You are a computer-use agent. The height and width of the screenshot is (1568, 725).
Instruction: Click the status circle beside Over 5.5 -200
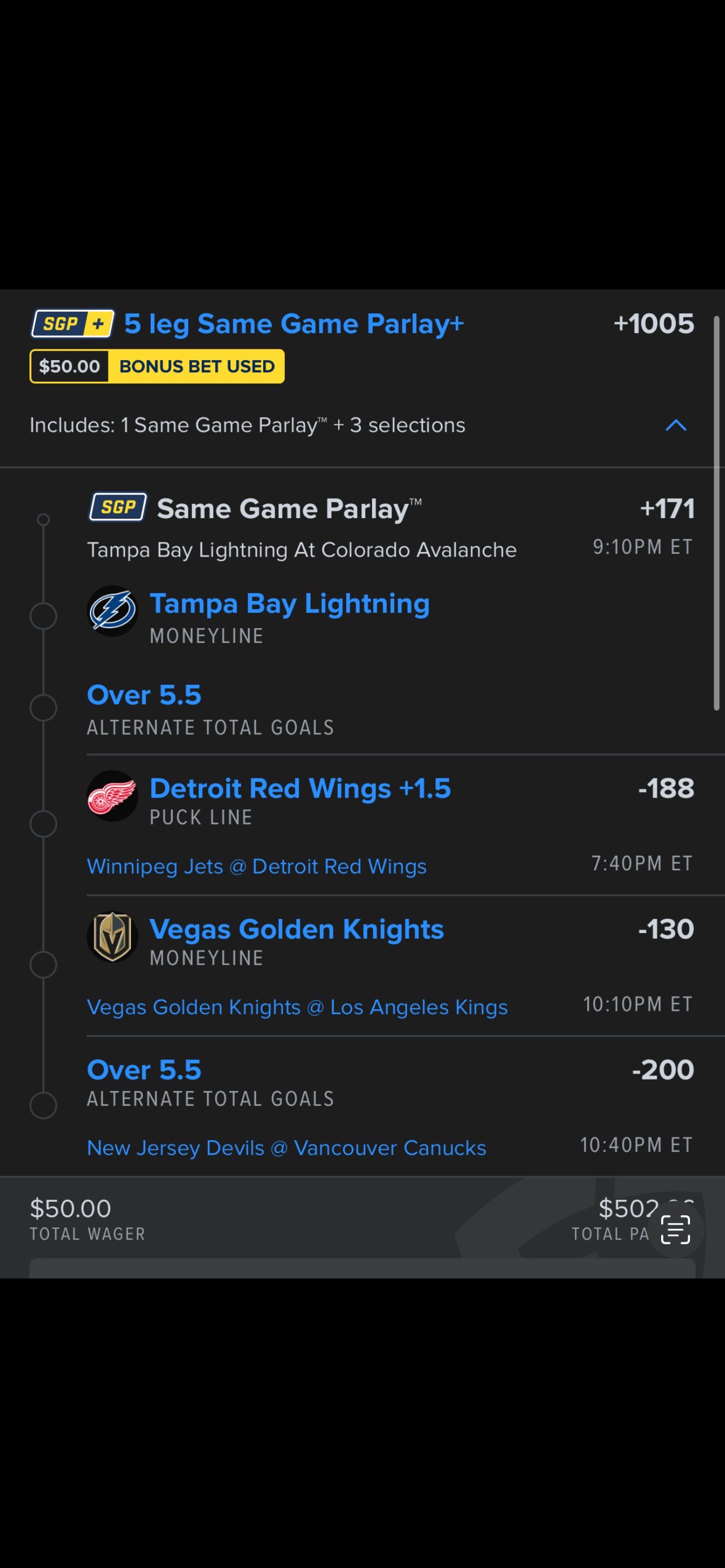point(43,1105)
